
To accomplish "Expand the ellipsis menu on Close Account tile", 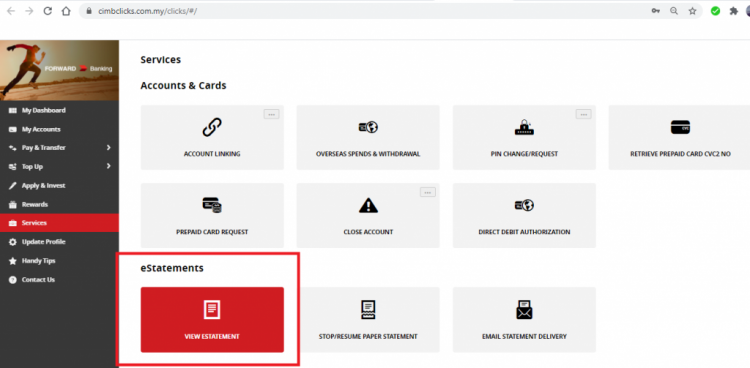I will click(428, 192).
